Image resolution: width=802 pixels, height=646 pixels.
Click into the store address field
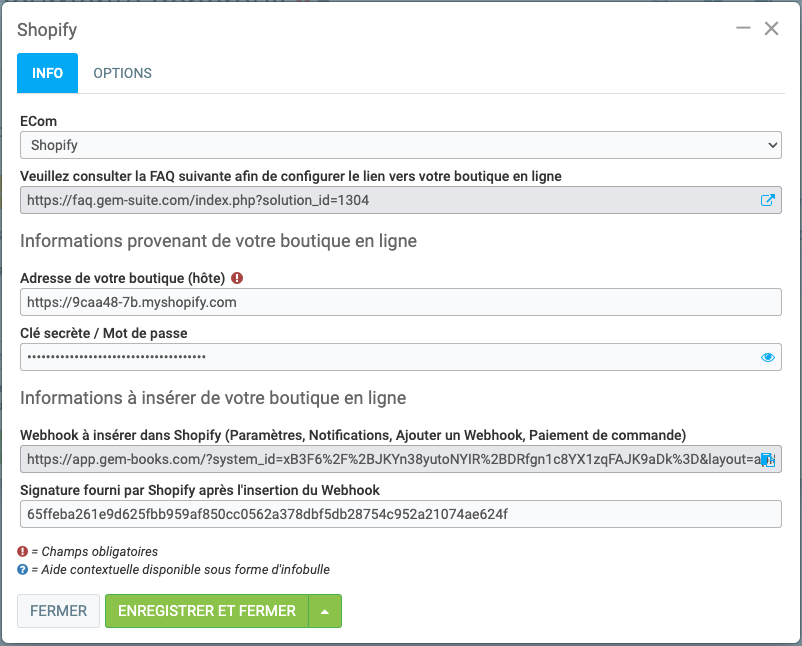400,302
